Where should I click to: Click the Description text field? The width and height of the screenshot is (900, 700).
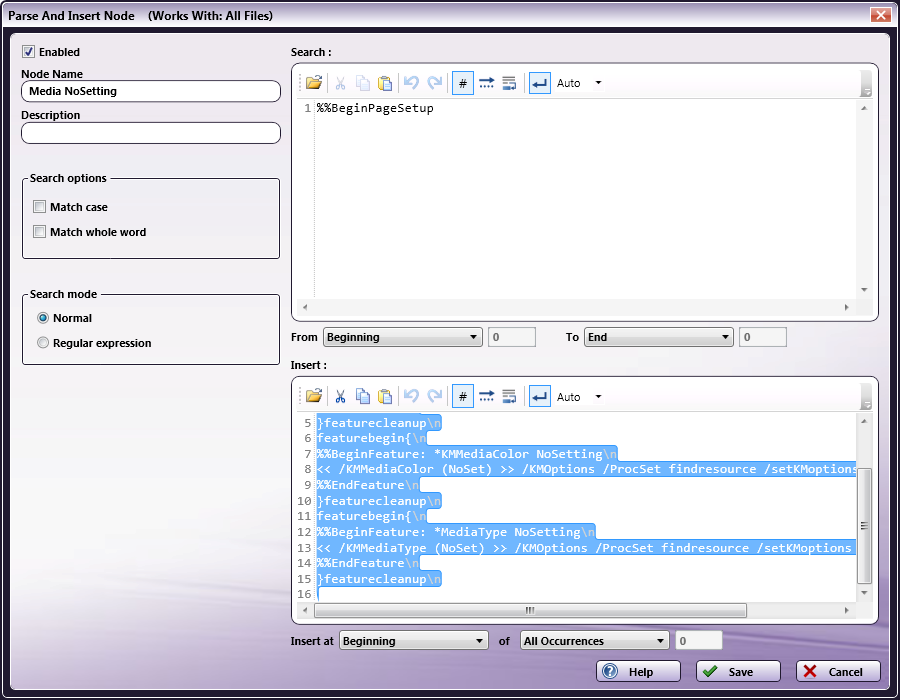tap(150, 133)
